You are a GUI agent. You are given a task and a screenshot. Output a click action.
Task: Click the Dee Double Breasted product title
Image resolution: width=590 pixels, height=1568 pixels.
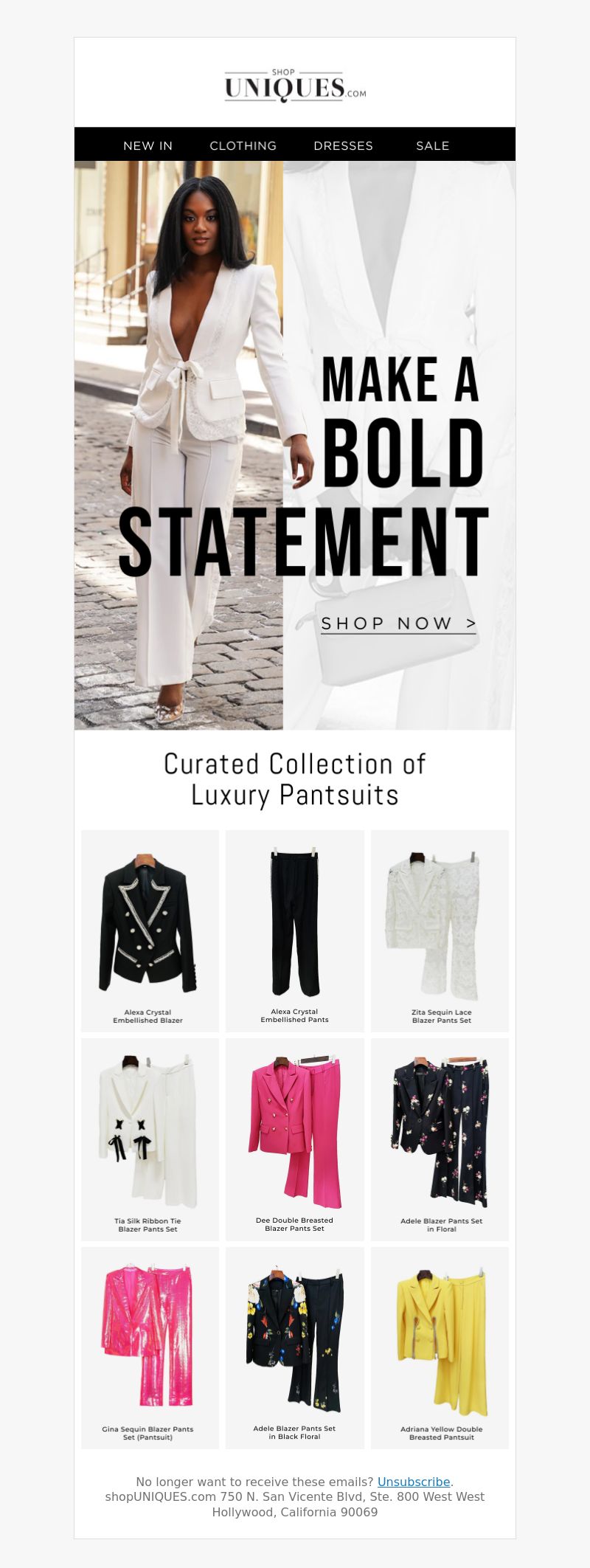[x=294, y=1224]
